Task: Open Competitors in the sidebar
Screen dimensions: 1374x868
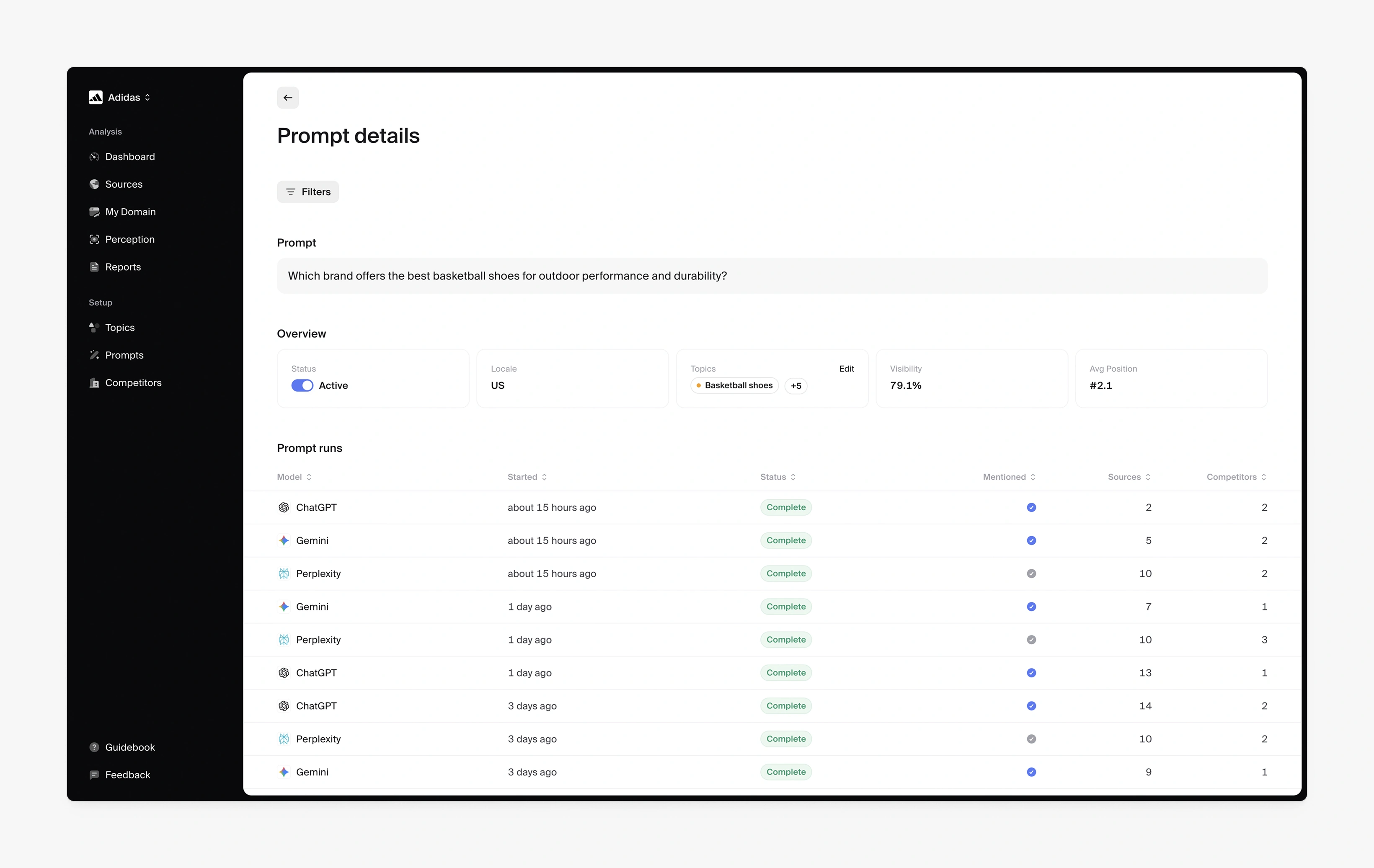Action: point(133,383)
